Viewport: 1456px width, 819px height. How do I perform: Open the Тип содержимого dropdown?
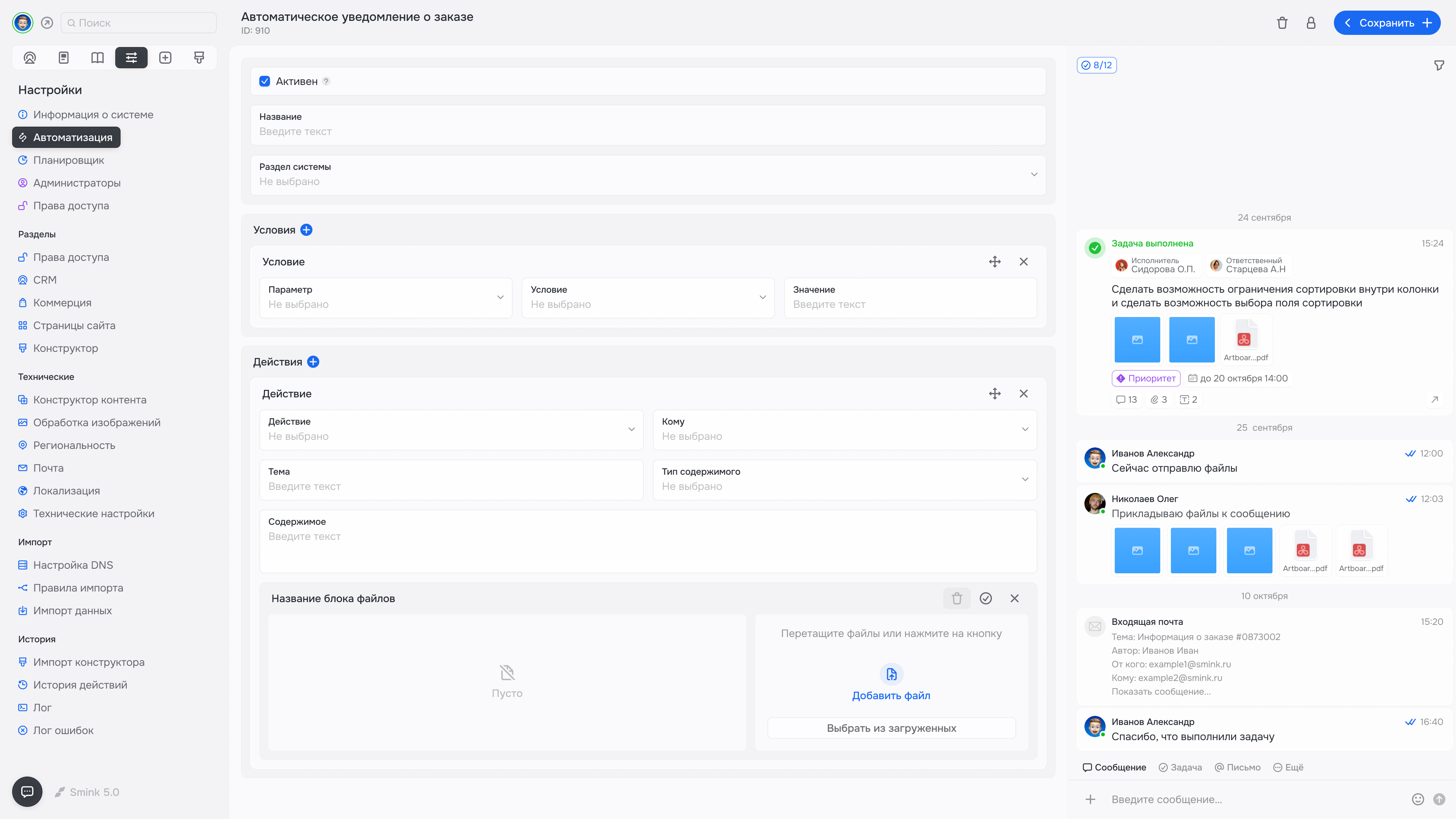point(844,479)
